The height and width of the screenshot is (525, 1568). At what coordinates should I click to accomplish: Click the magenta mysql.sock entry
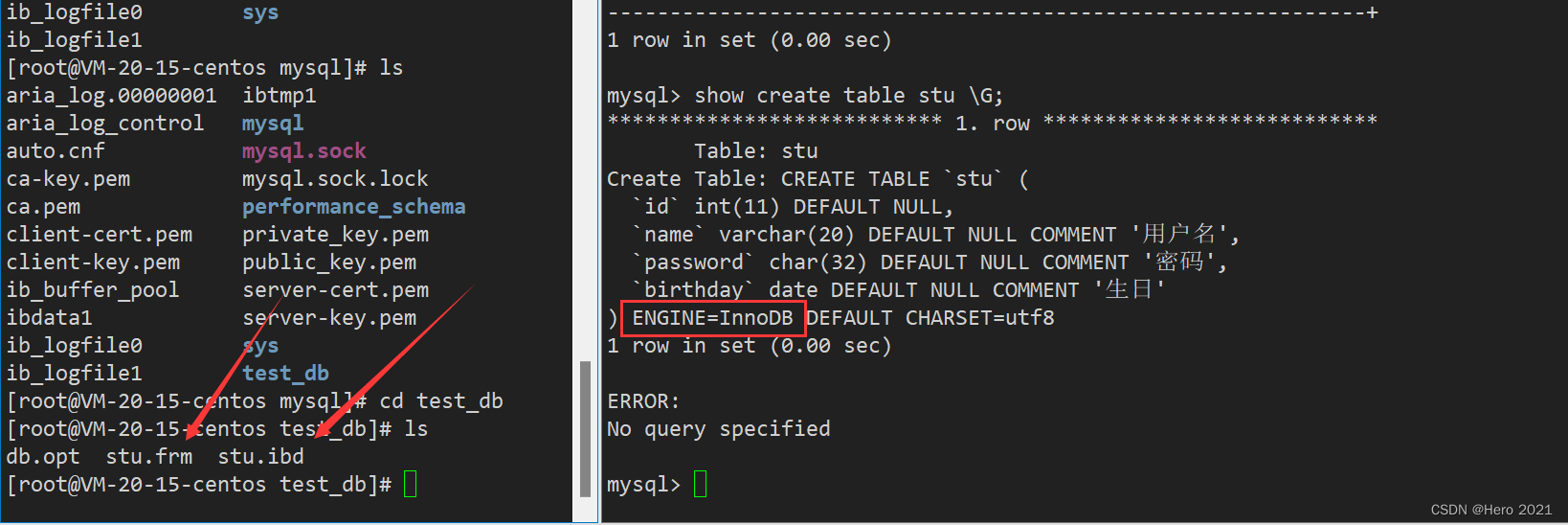pyautogui.click(x=304, y=151)
